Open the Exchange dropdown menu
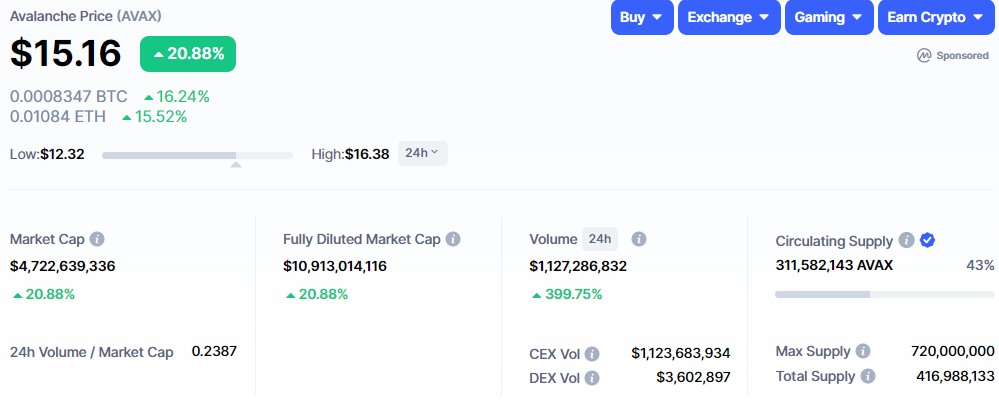This screenshot has height=408, width=999. (x=729, y=17)
